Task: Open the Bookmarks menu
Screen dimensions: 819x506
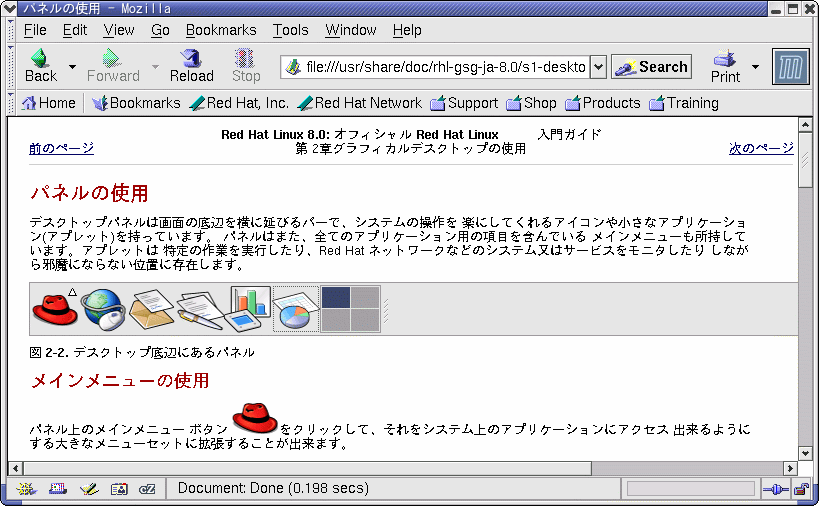Action: pos(221,30)
